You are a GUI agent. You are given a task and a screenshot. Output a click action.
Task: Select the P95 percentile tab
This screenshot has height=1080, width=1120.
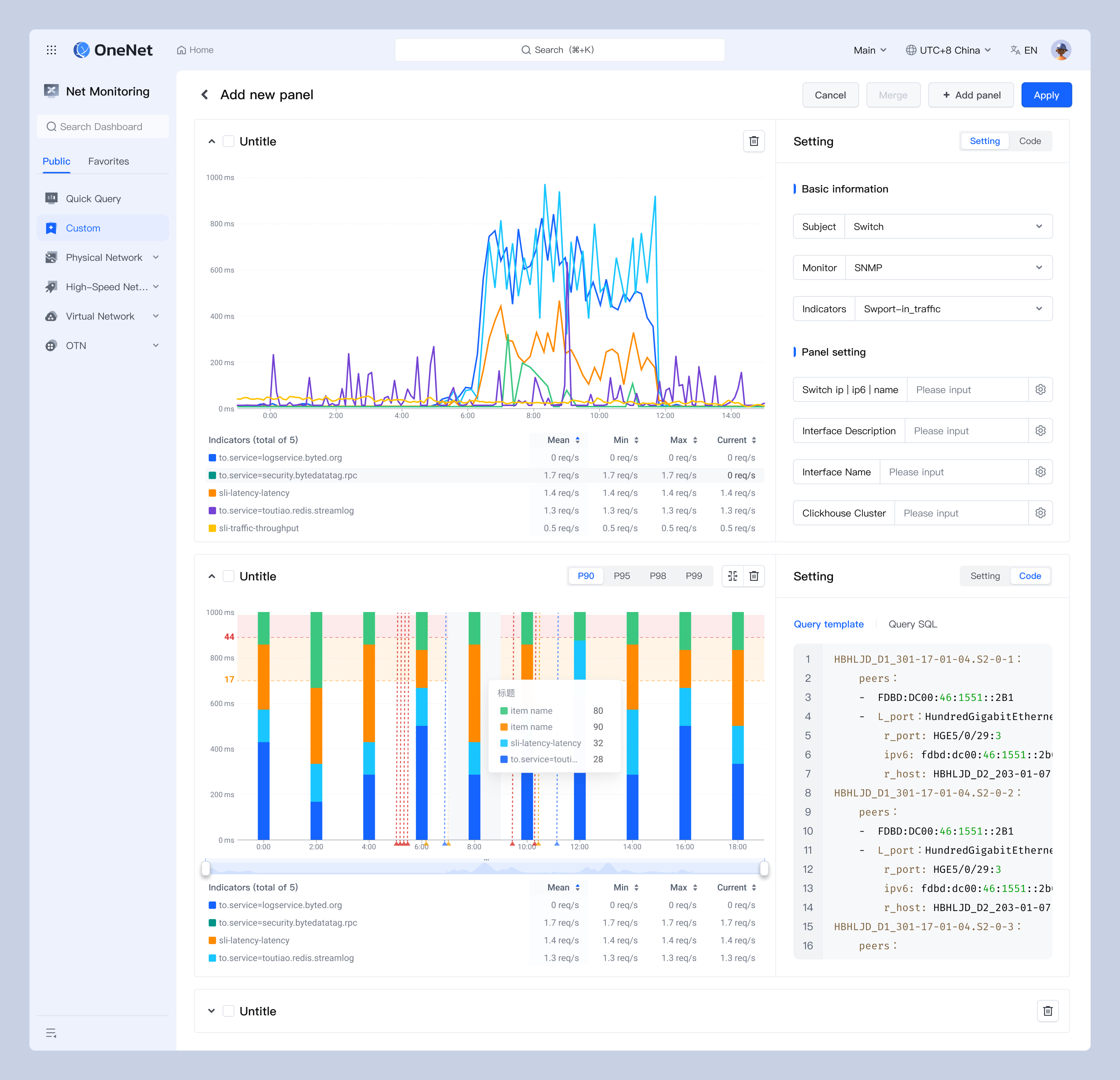click(x=622, y=576)
